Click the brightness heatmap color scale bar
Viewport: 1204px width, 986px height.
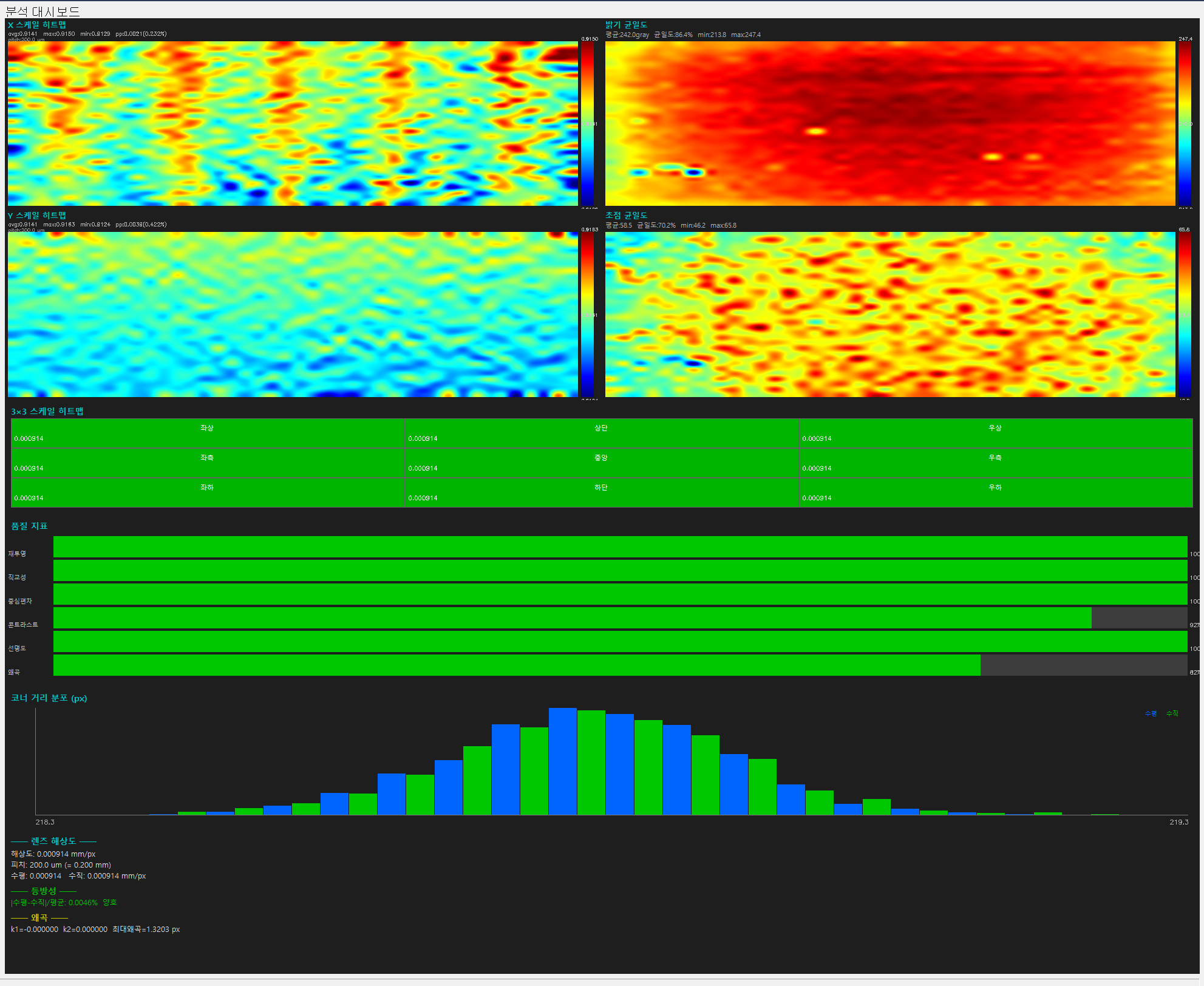pyautogui.click(x=1185, y=123)
